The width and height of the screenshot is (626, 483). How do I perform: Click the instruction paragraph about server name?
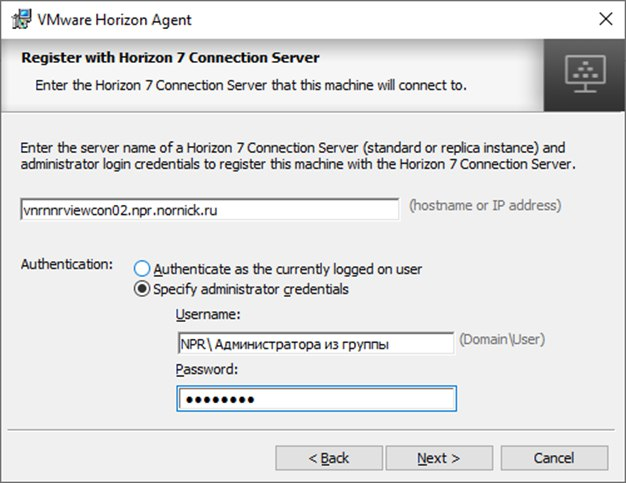tap(299, 155)
